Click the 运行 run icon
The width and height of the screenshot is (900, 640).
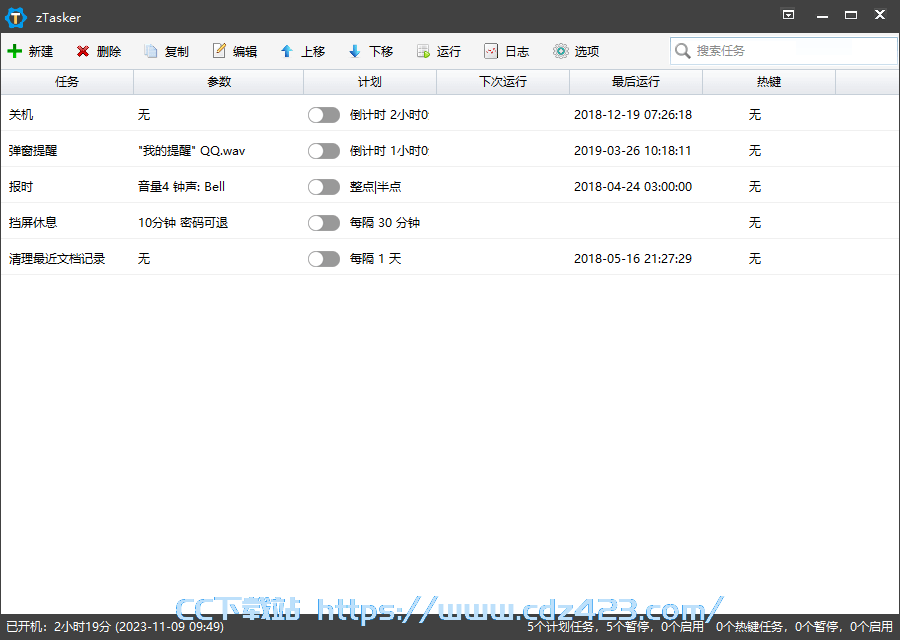click(423, 51)
